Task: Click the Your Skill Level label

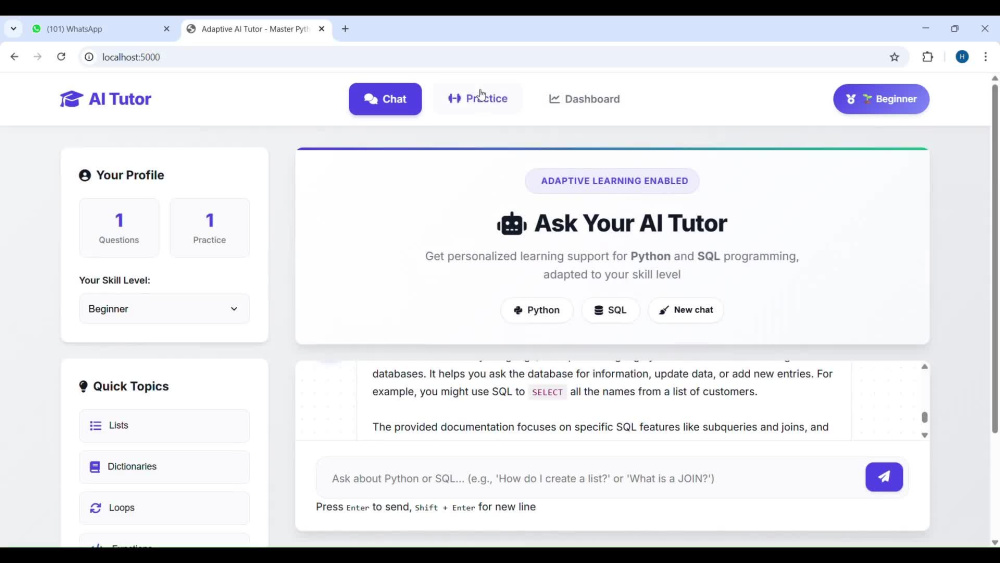Action: tap(115, 280)
